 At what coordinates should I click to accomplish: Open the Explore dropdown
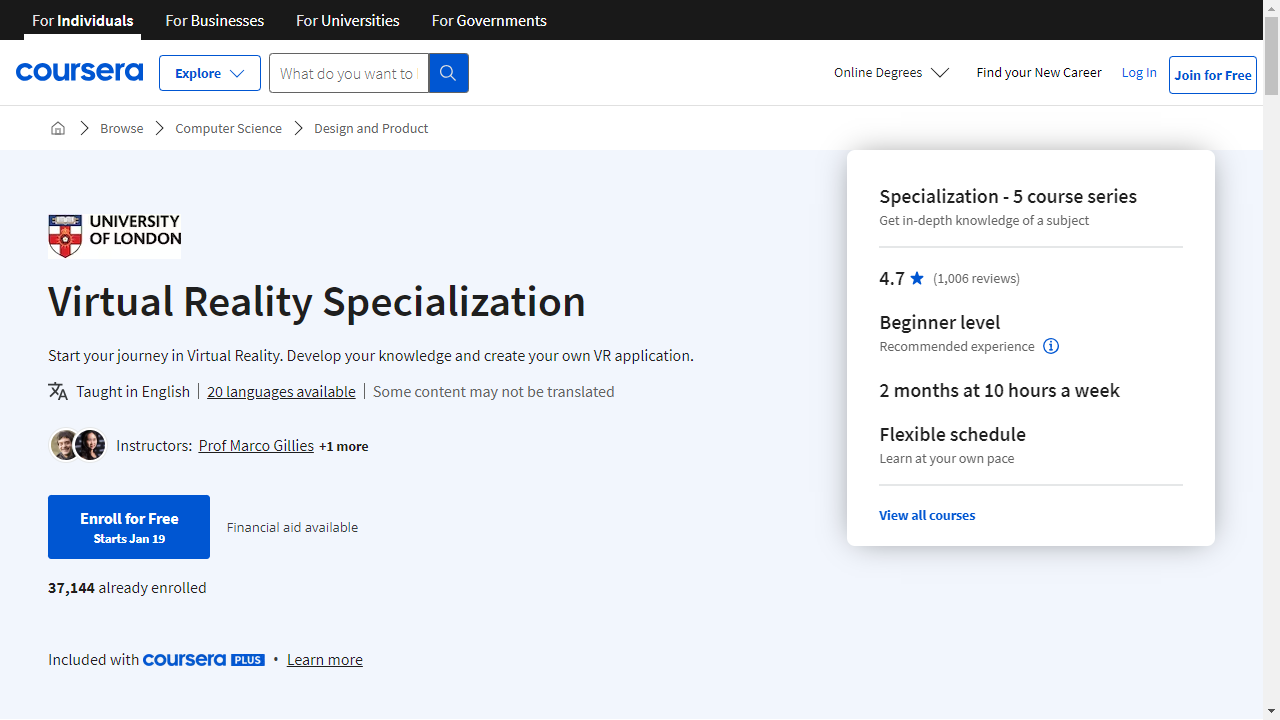pyautogui.click(x=210, y=73)
